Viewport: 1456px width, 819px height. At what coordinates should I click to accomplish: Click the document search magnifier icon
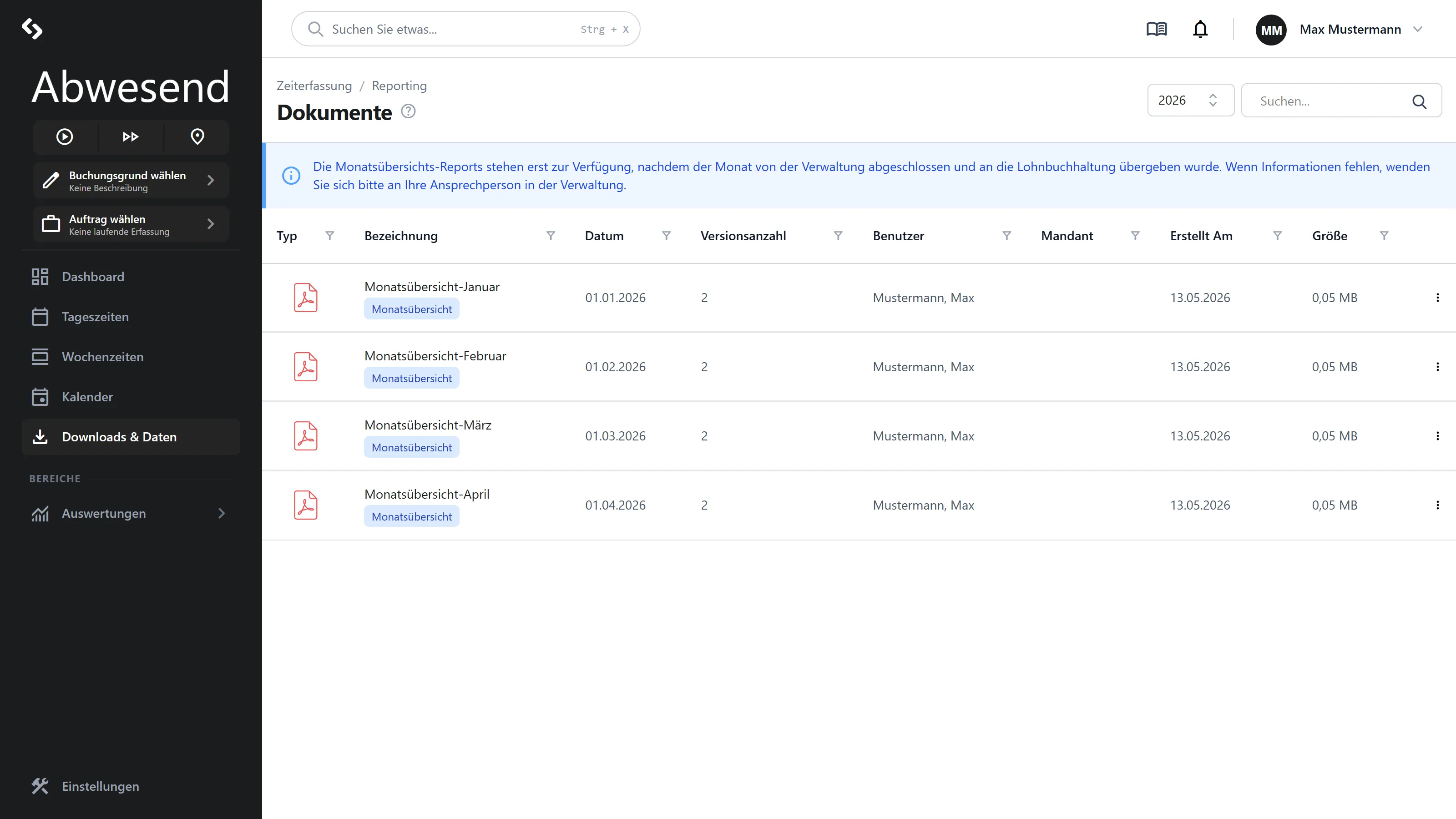(x=1419, y=101)
